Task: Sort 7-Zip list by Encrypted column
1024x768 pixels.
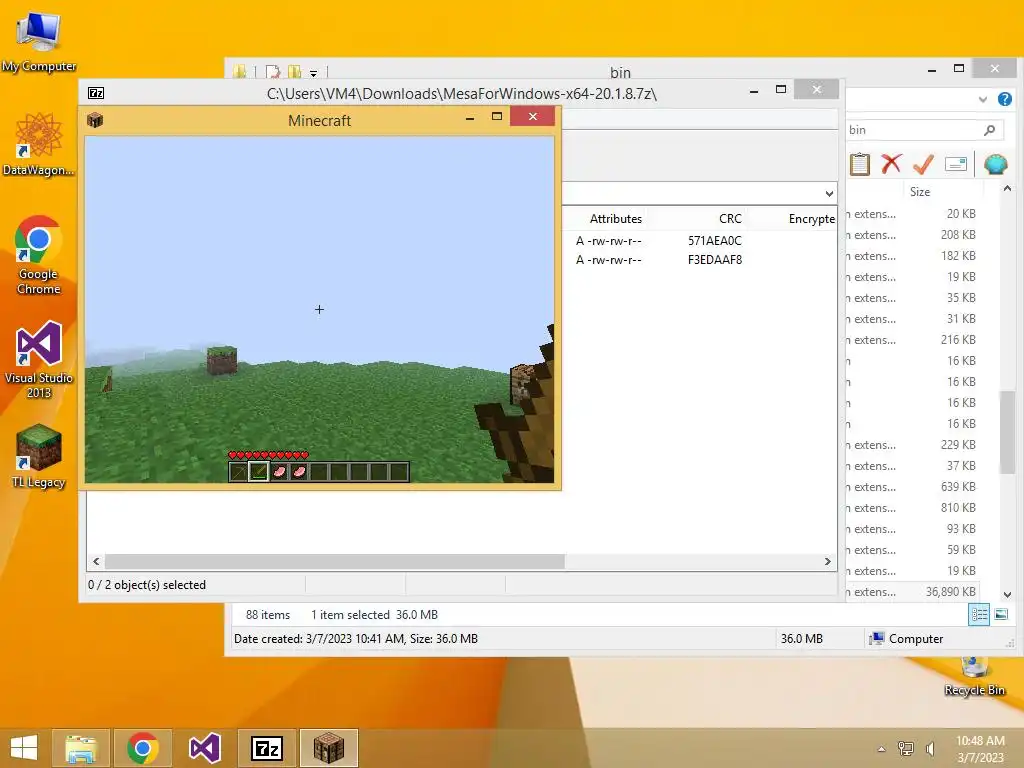Action: pos(811,219)
